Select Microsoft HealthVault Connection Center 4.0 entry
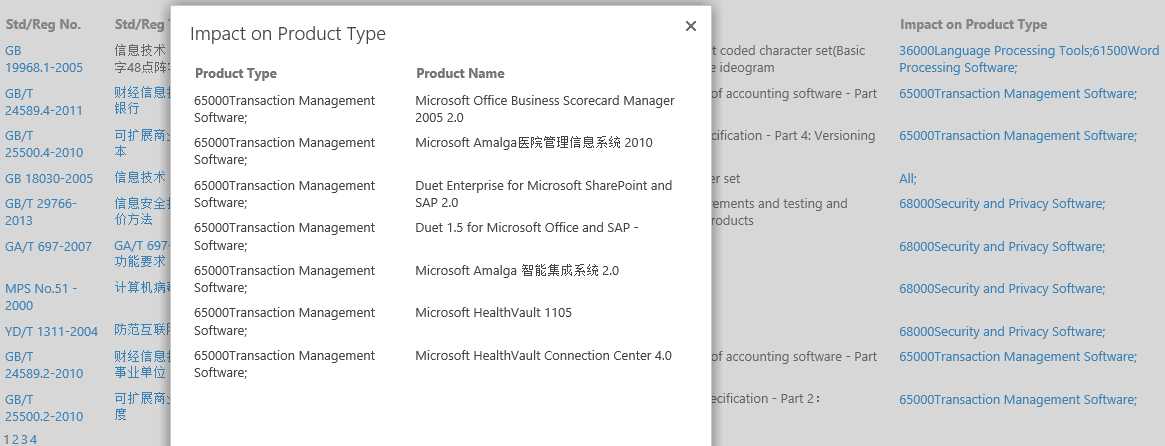1165x446 pixels. [x=543, y=356]
